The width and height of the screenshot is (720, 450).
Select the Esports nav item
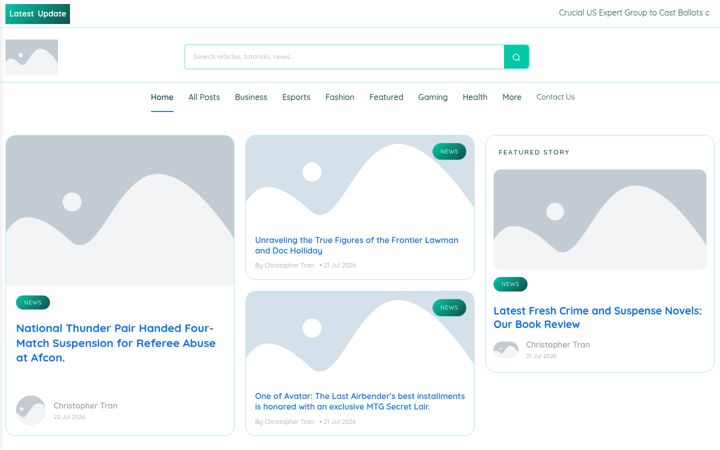[296, 97]
